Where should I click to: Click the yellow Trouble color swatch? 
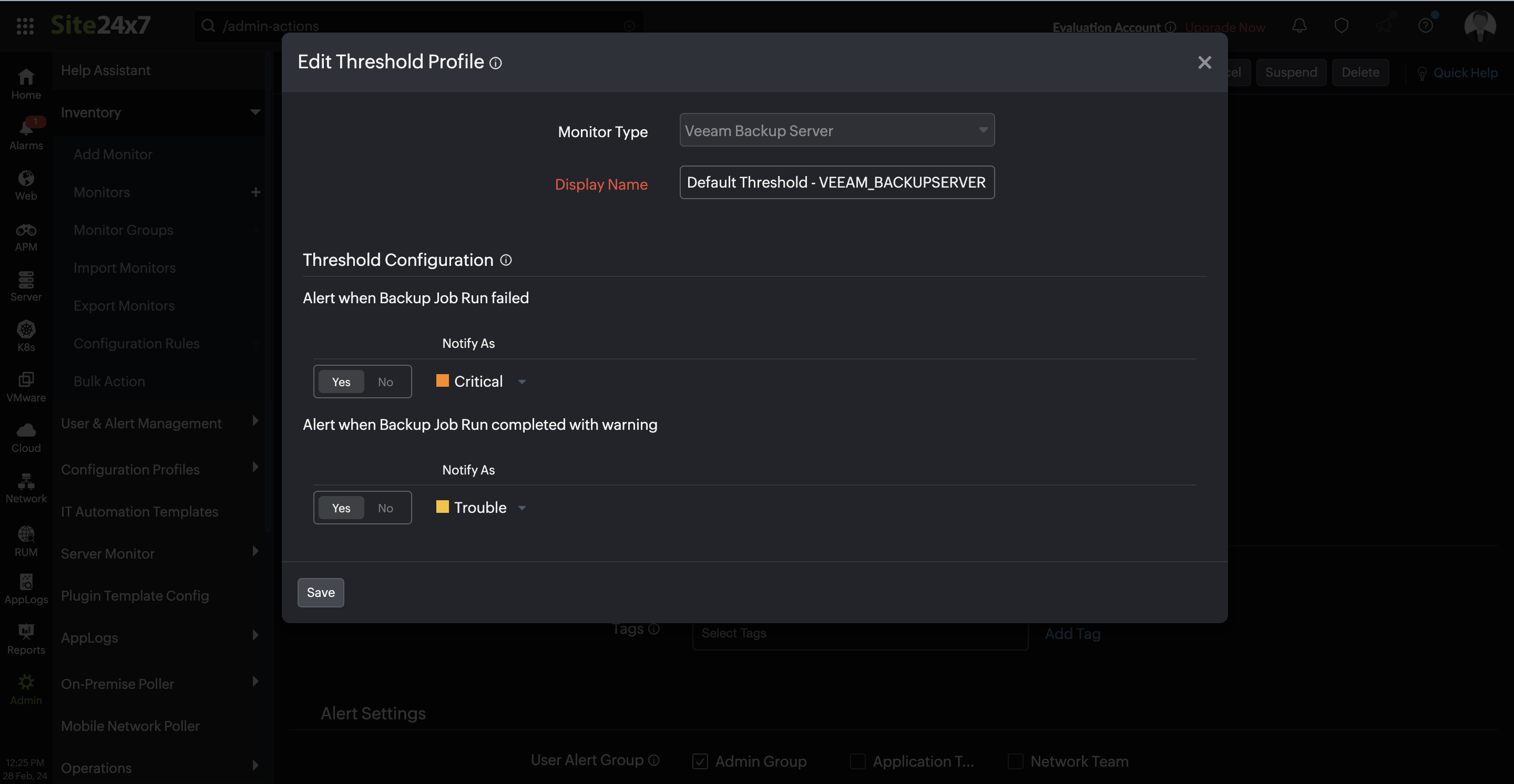[442, 507]
